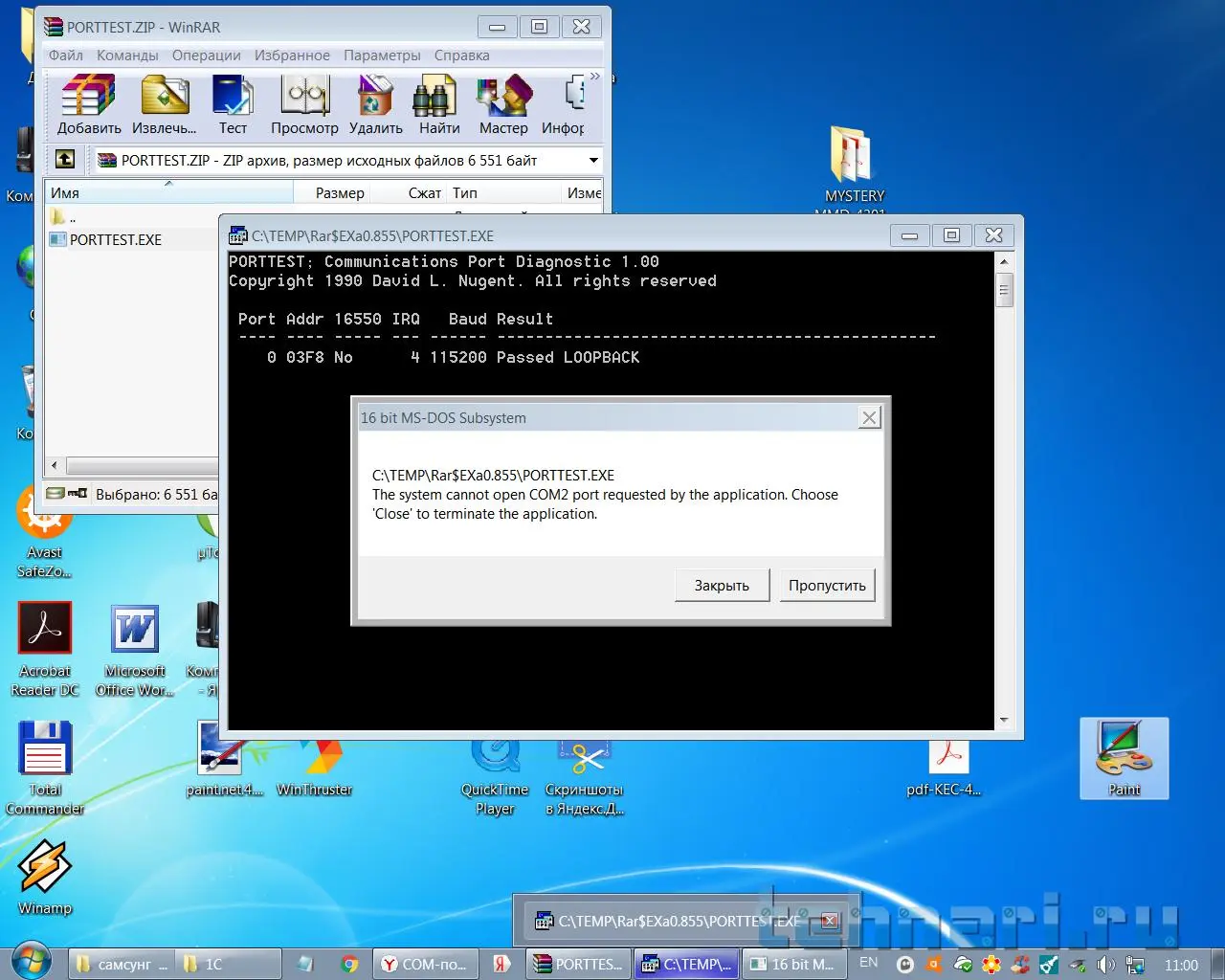The image size is (1225, 980).
Task: Click the Windows Start button
Action: click(x=30, y=962)
